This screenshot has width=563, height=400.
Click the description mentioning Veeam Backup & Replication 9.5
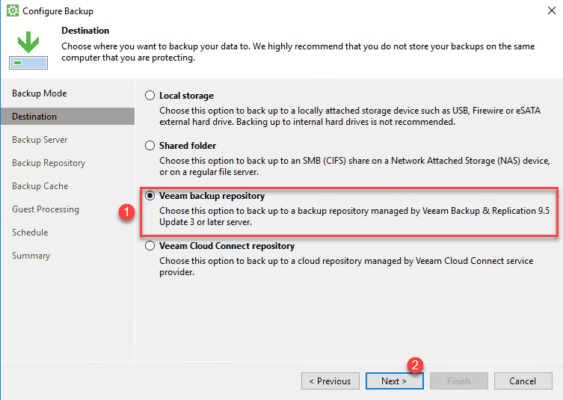coord(354,216)
